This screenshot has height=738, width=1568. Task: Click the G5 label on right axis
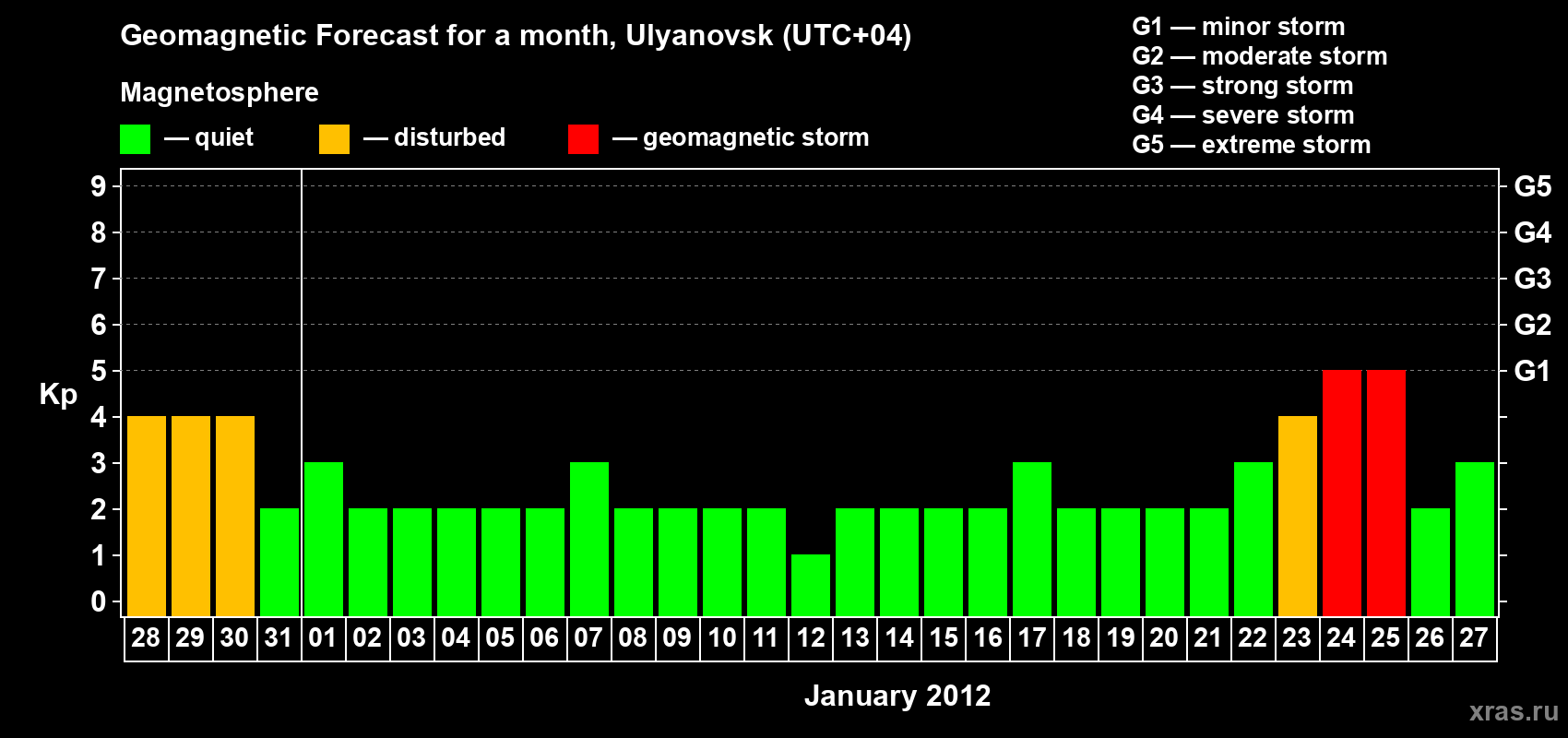[x=1532, y=186]
